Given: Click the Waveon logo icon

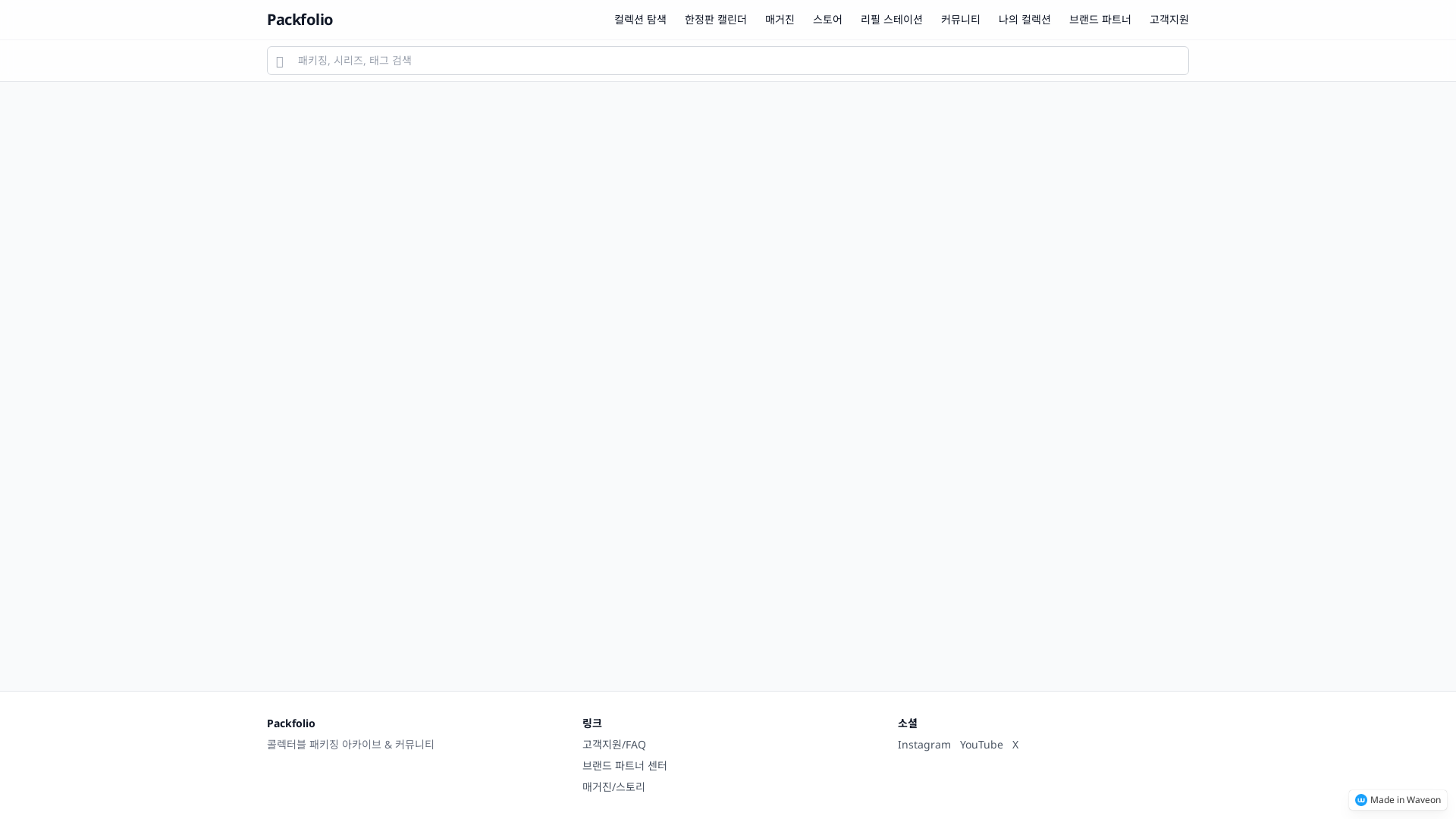Looking at the screenshot, I should [x=1361, y=800].
